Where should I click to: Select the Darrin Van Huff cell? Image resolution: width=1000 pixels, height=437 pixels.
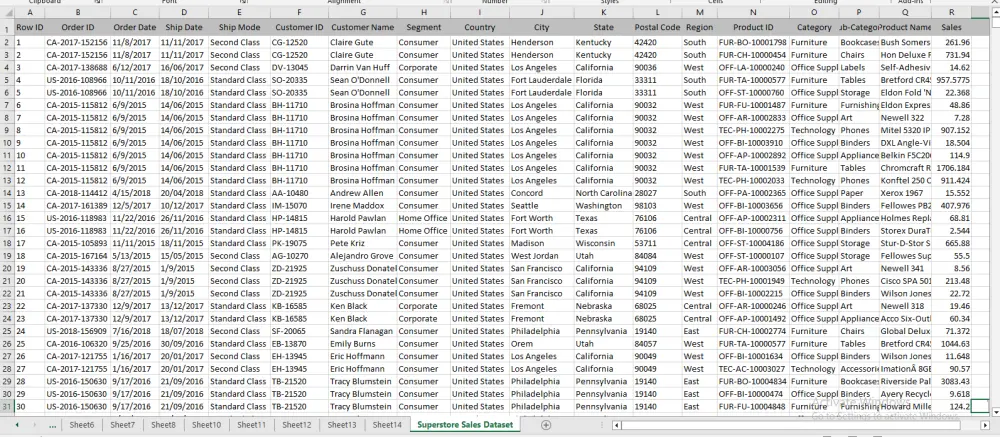click(363, 68)
